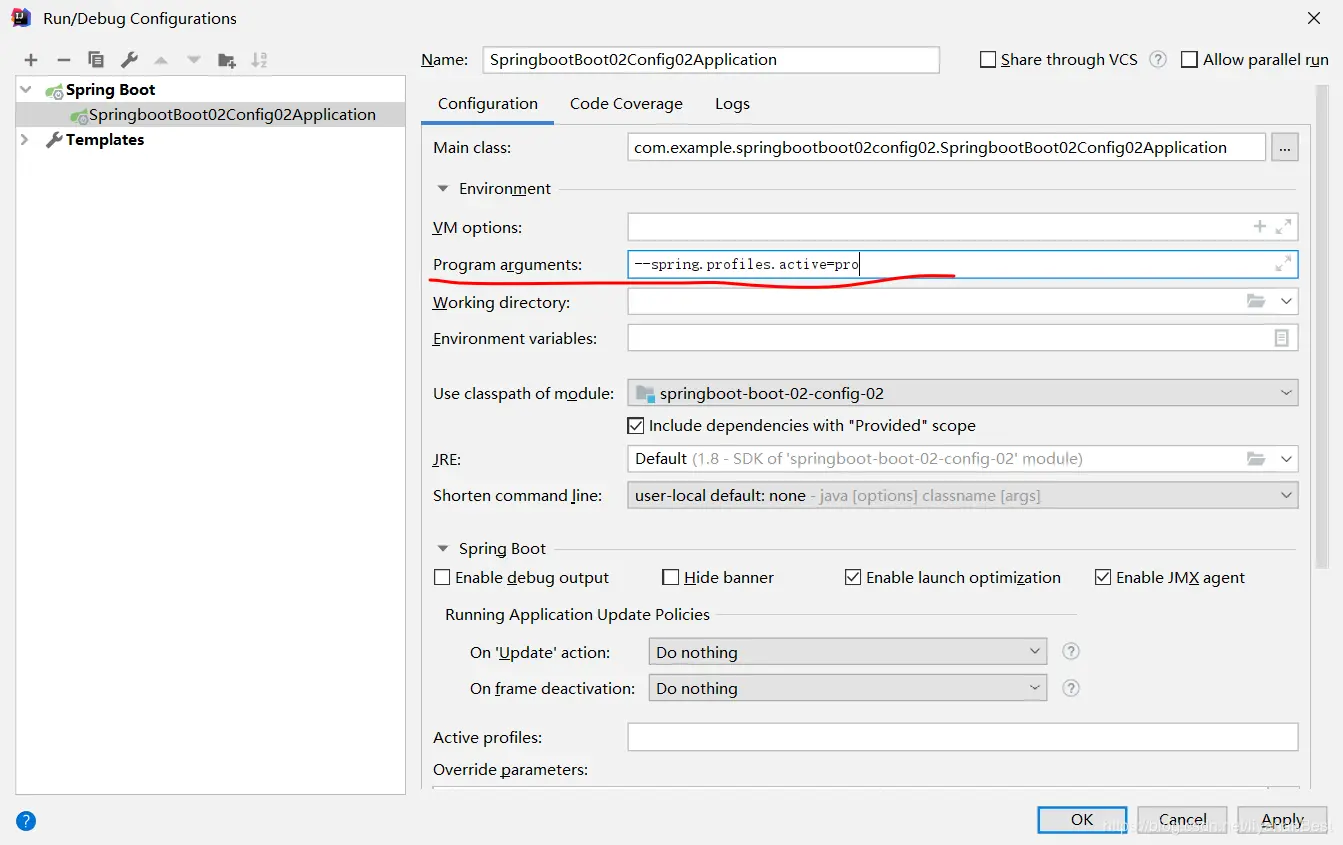Viewport: 1343px width, 845px height.
Task: Open help via bottom-left question mark
Action: coord(26,821)
